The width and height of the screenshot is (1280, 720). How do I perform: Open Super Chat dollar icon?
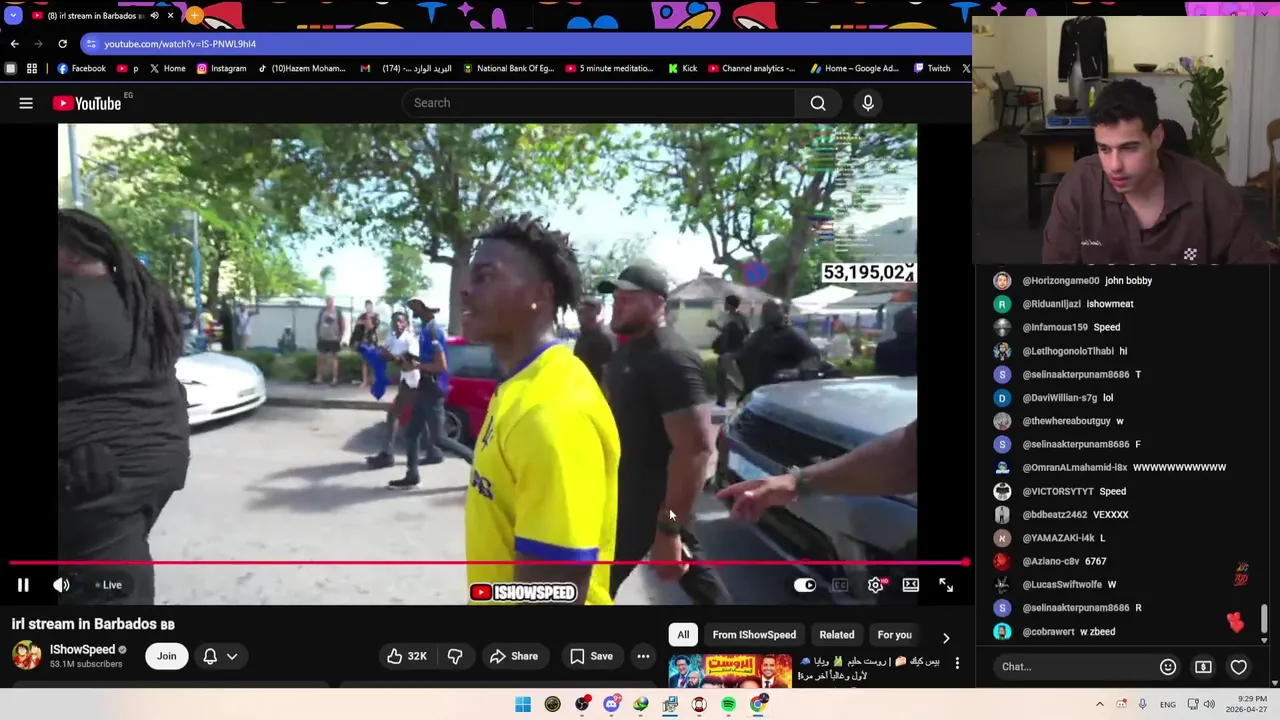[x=1203, y=667]
